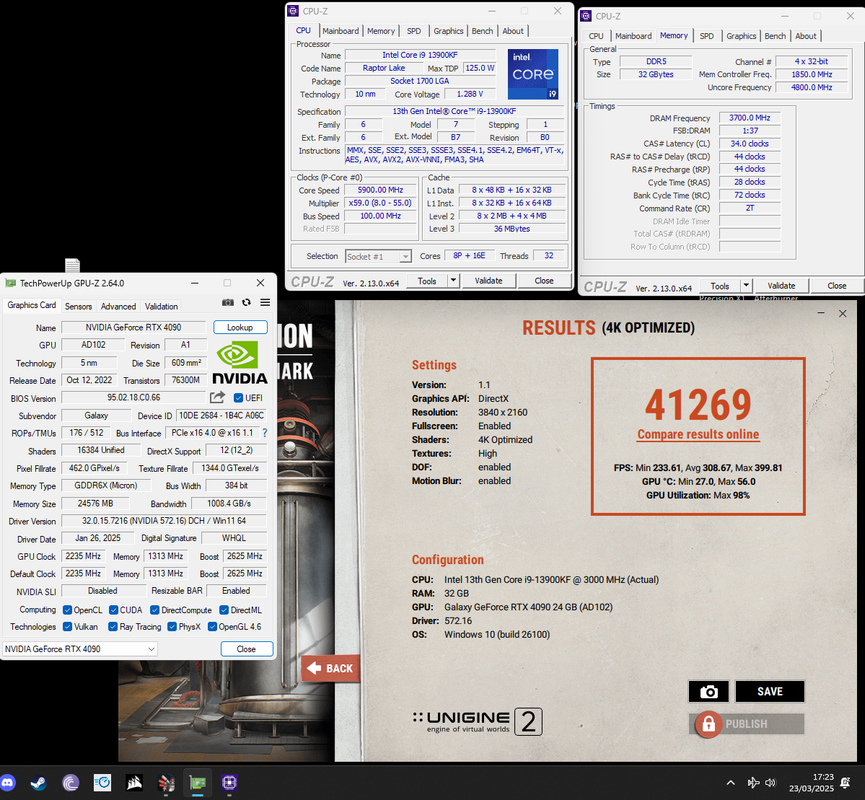The image size is (865, 800).
Task: Toggle the CUDA checkbox
Action: [114, 610]
